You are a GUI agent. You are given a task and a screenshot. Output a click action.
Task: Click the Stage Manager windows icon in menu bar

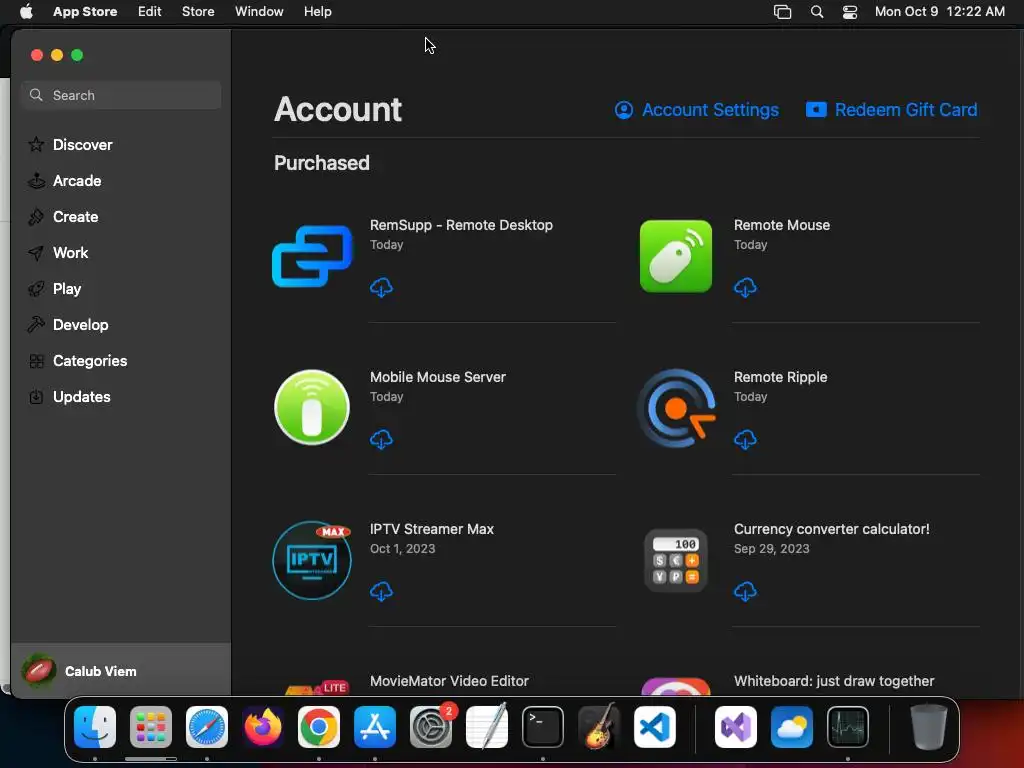[x=782, y=12]
